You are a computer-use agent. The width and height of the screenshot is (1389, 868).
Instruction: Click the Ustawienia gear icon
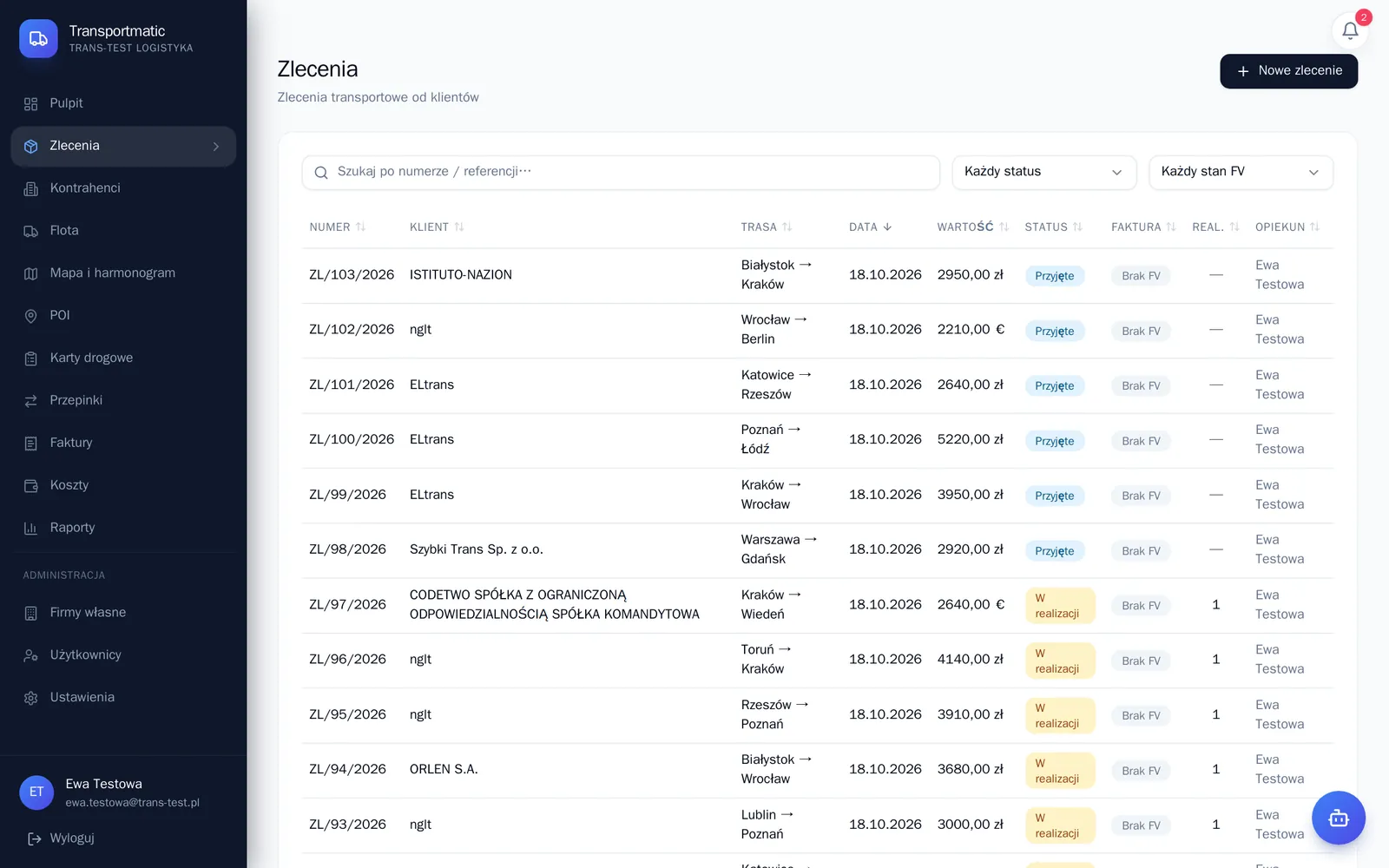pos(31,698)
